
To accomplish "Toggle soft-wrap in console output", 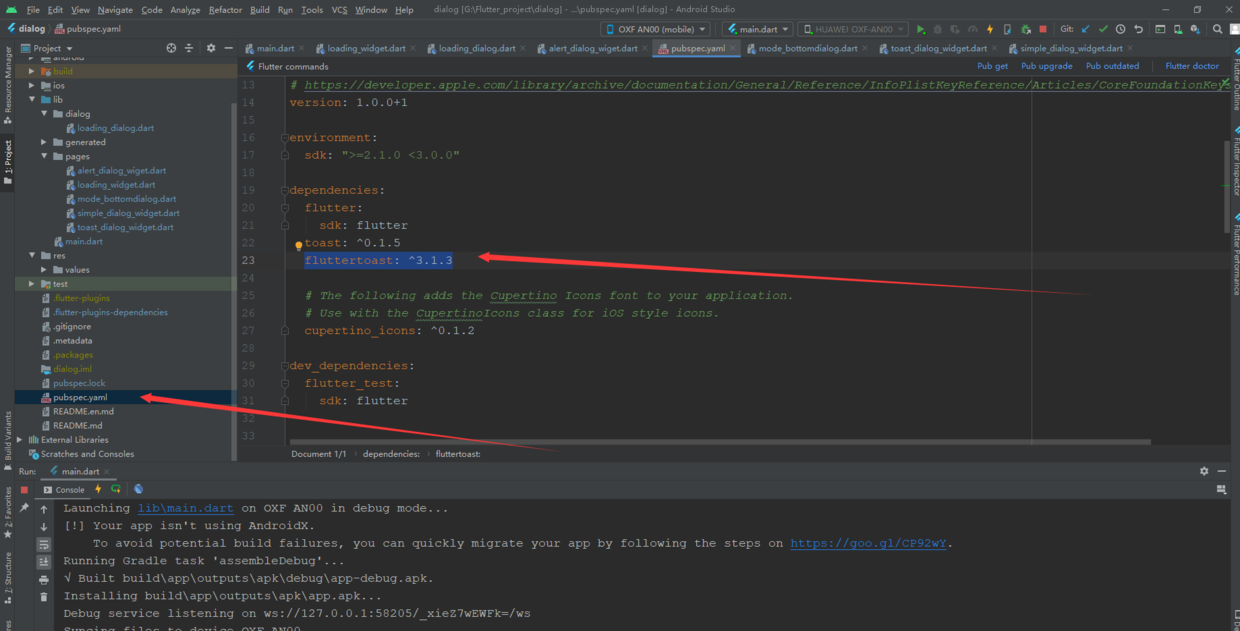I will click(44, 544).
